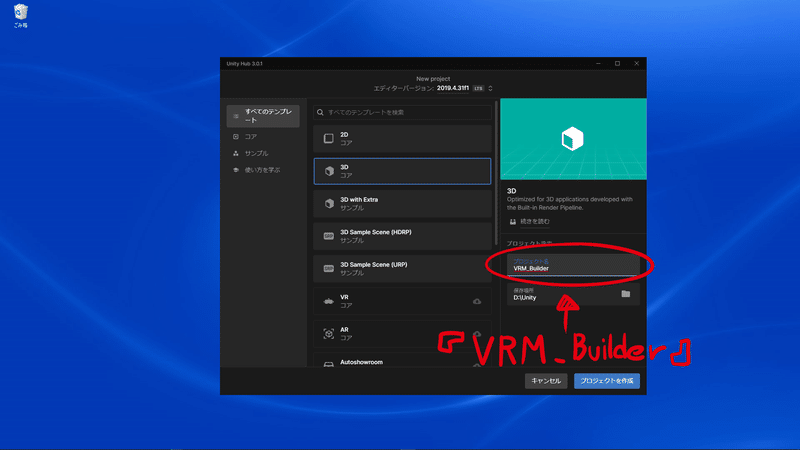Image resolution: width=800 pixels, height=450 pixels.
Task: Click the save location field D:\Unity
Action: click(x=573, y=294)
